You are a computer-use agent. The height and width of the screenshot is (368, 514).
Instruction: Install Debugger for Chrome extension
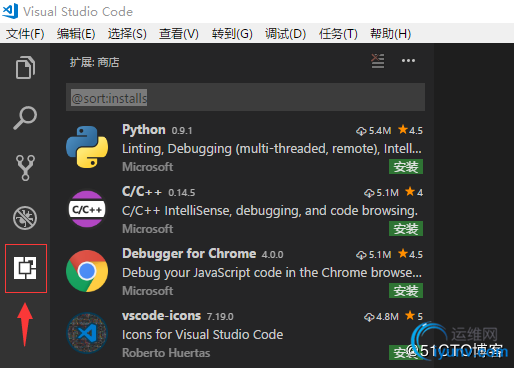[x=406, y=291]
